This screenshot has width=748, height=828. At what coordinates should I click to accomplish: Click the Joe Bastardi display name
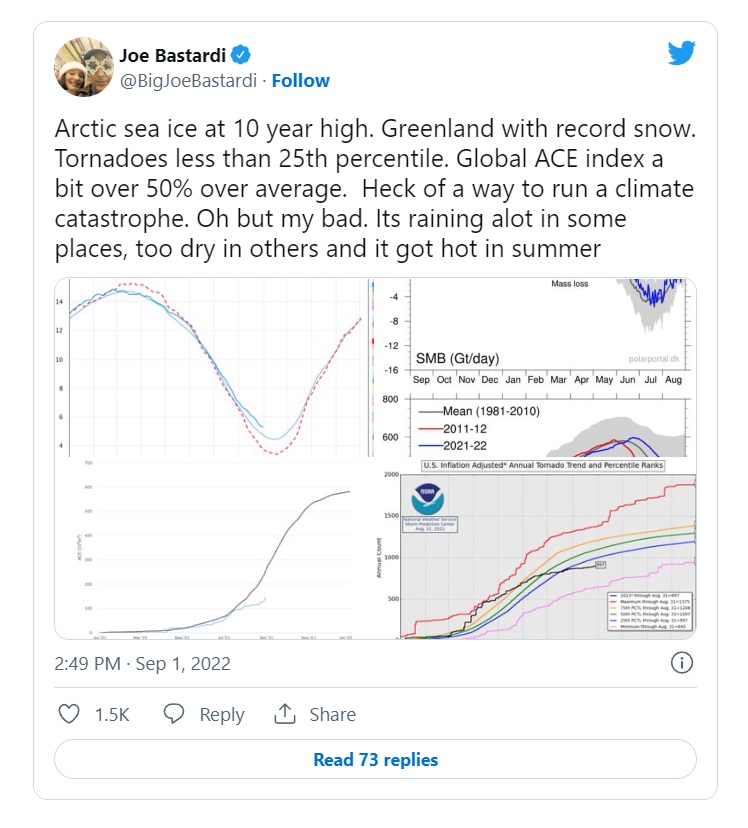[x=173, y=55]
